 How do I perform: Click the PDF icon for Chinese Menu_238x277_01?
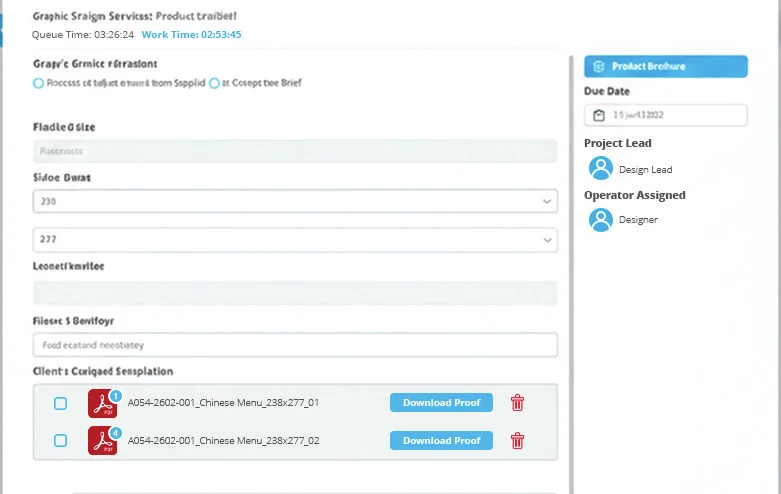click(103, 403)
